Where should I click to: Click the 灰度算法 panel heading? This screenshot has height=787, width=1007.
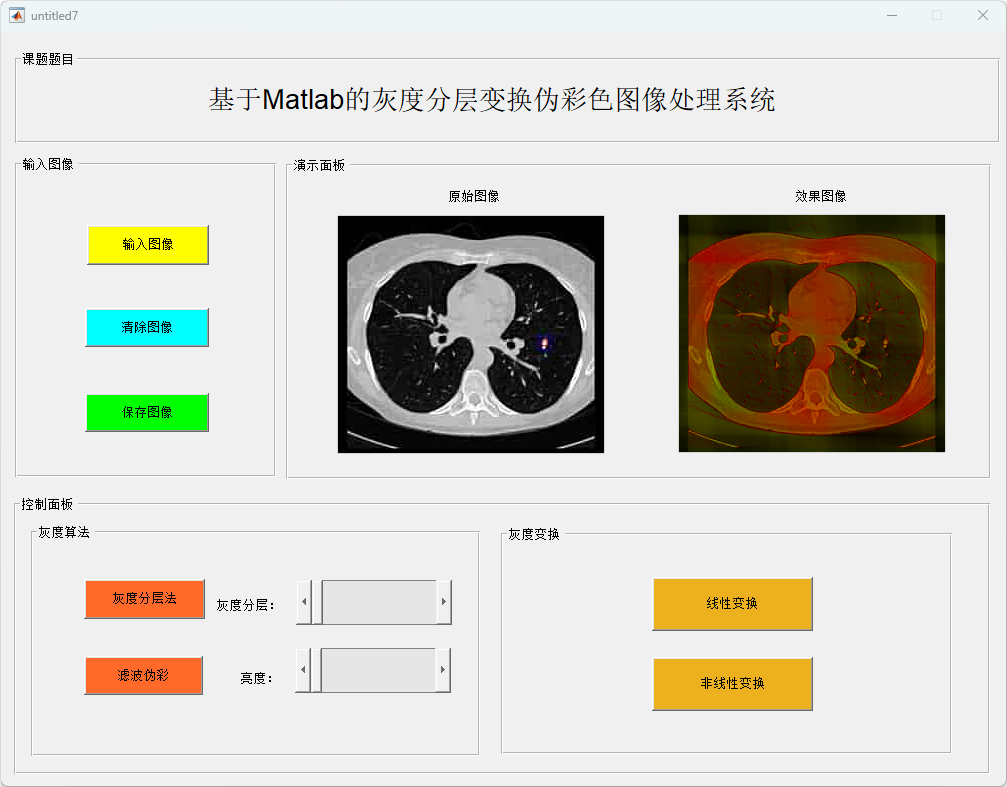pyautogui.click(x=64, y=533)
